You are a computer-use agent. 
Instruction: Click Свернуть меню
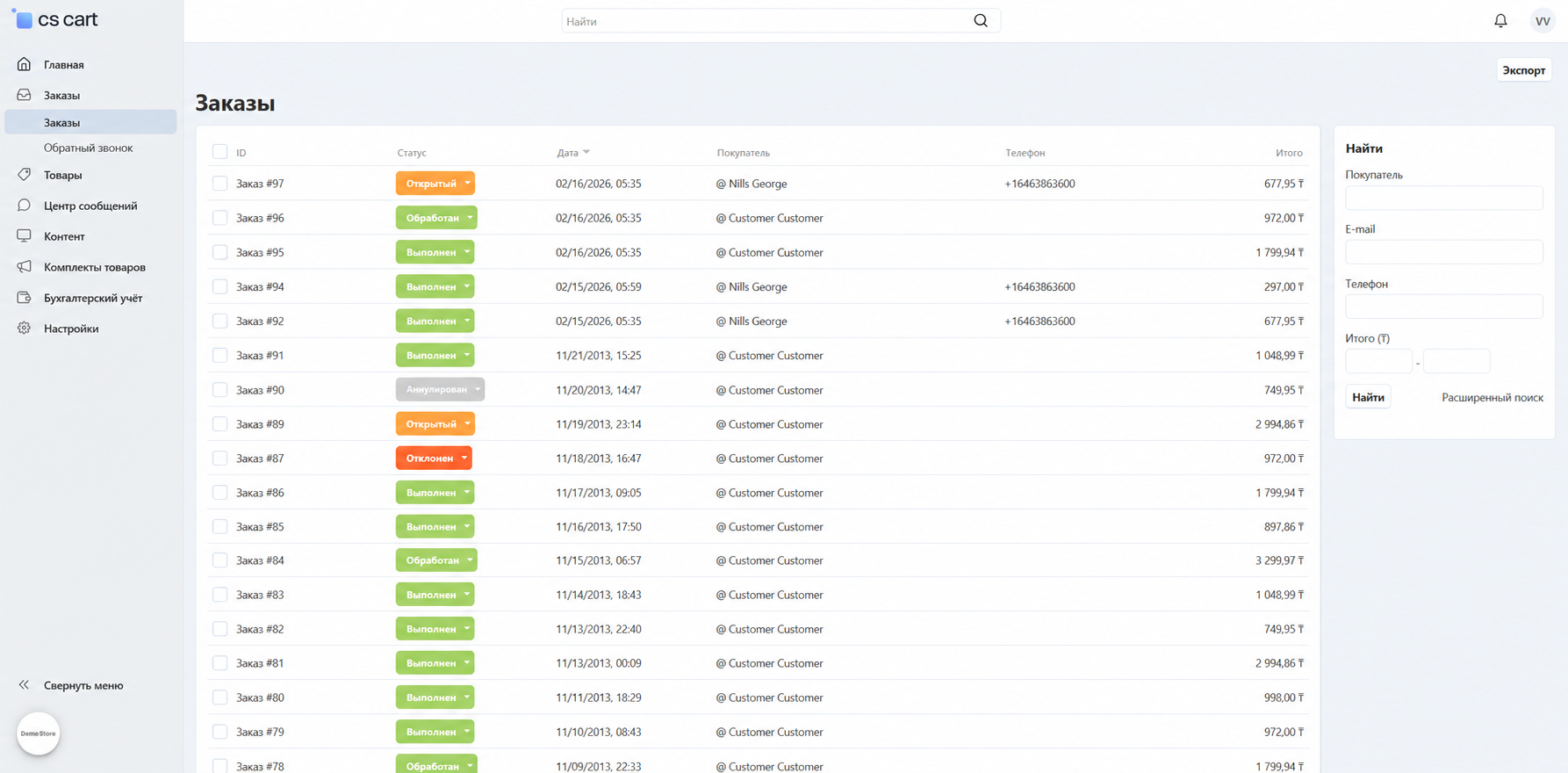83,685
